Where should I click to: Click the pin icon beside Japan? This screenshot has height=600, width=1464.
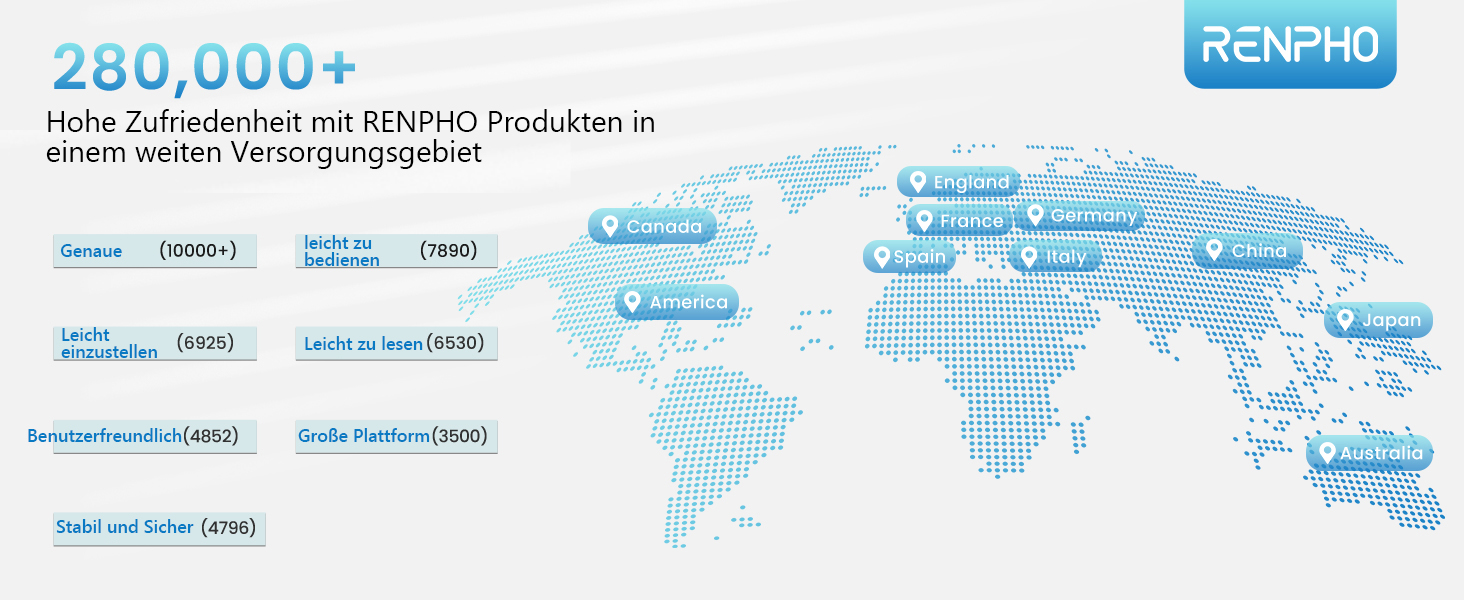click(x=1345, y=320)
